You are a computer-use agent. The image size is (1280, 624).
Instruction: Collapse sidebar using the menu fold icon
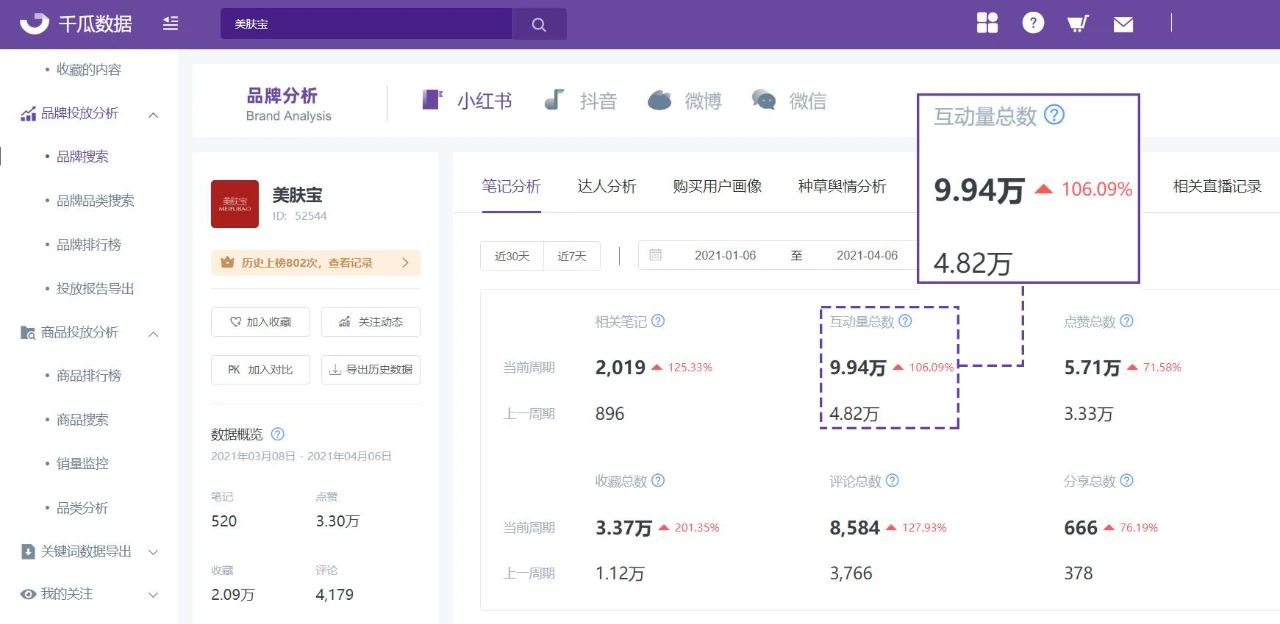tap(171, 23)
